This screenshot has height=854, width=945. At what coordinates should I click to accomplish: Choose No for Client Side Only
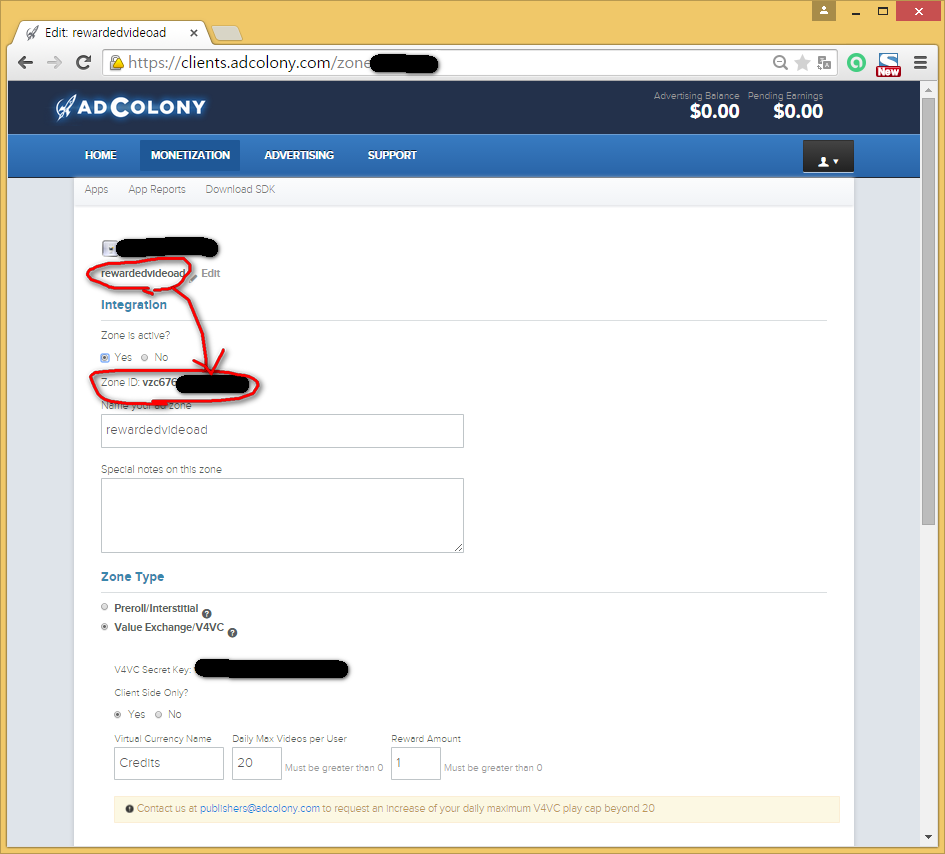click(x=159, y=715)
